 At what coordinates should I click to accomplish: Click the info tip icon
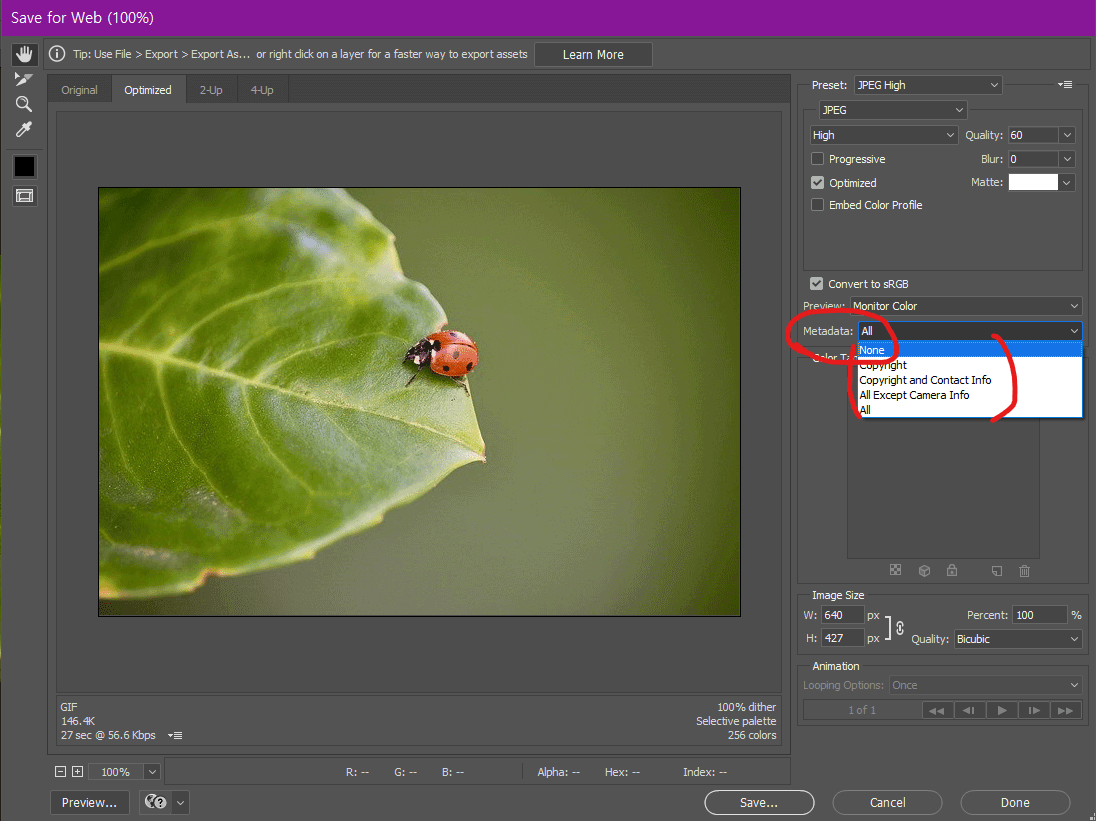tap(57, 54)
